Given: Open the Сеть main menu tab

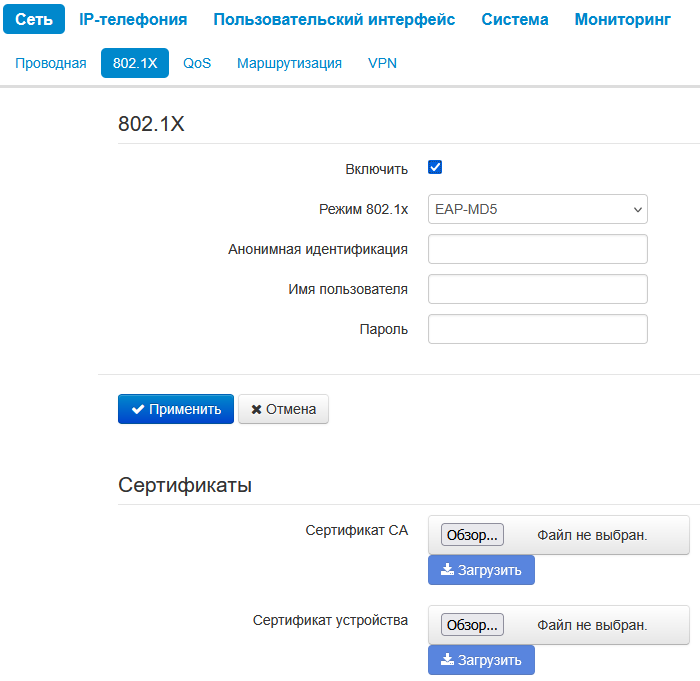Looking at the screenshot, I should tap(34, 19).
